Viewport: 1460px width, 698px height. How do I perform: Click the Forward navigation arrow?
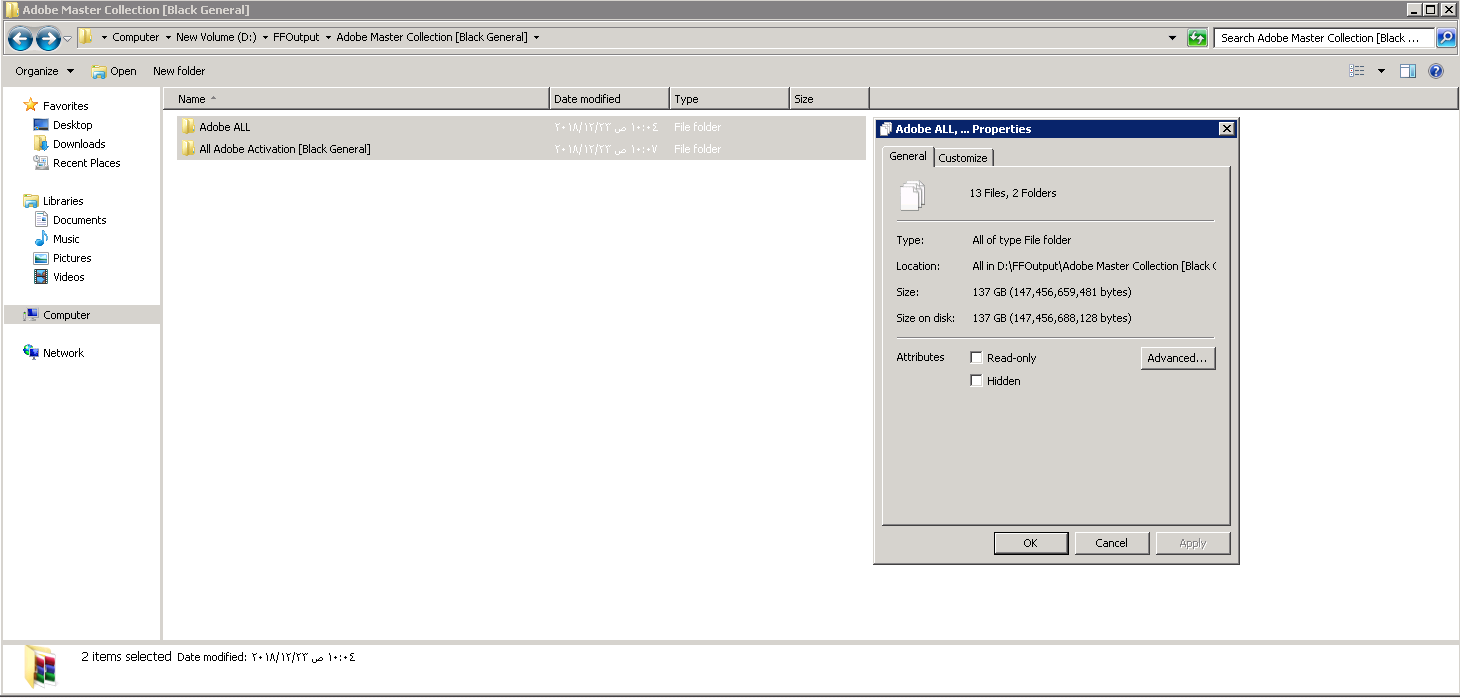47,39
